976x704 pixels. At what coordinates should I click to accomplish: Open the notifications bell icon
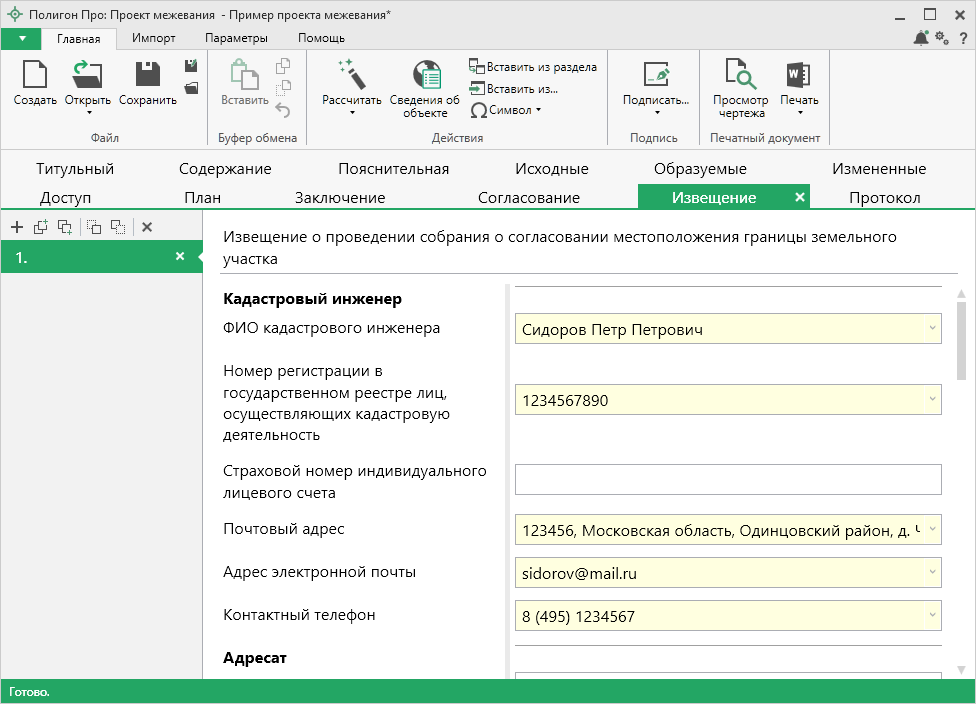pyautogui.click(x=921, y=38)
